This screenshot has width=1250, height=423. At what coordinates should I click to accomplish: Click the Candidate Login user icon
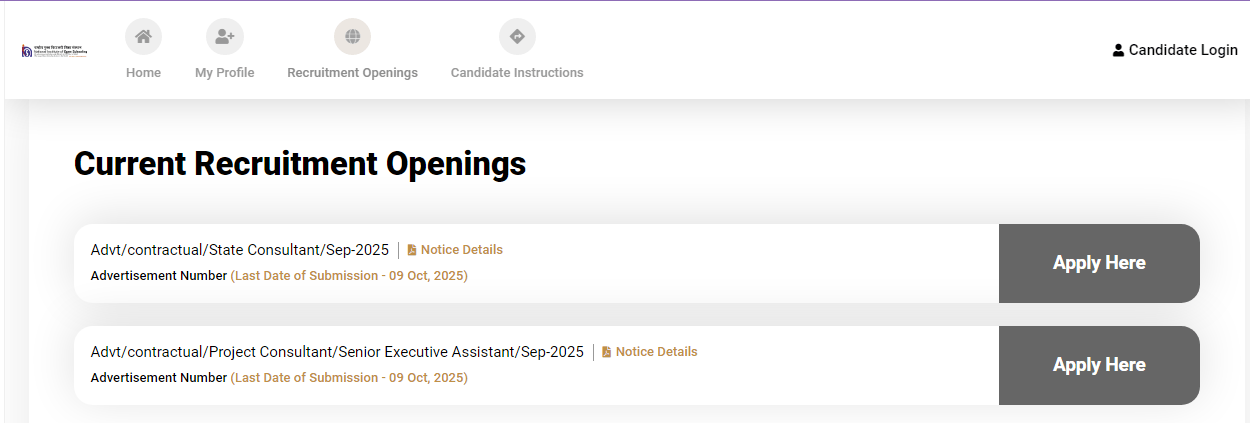(1118, 50)
